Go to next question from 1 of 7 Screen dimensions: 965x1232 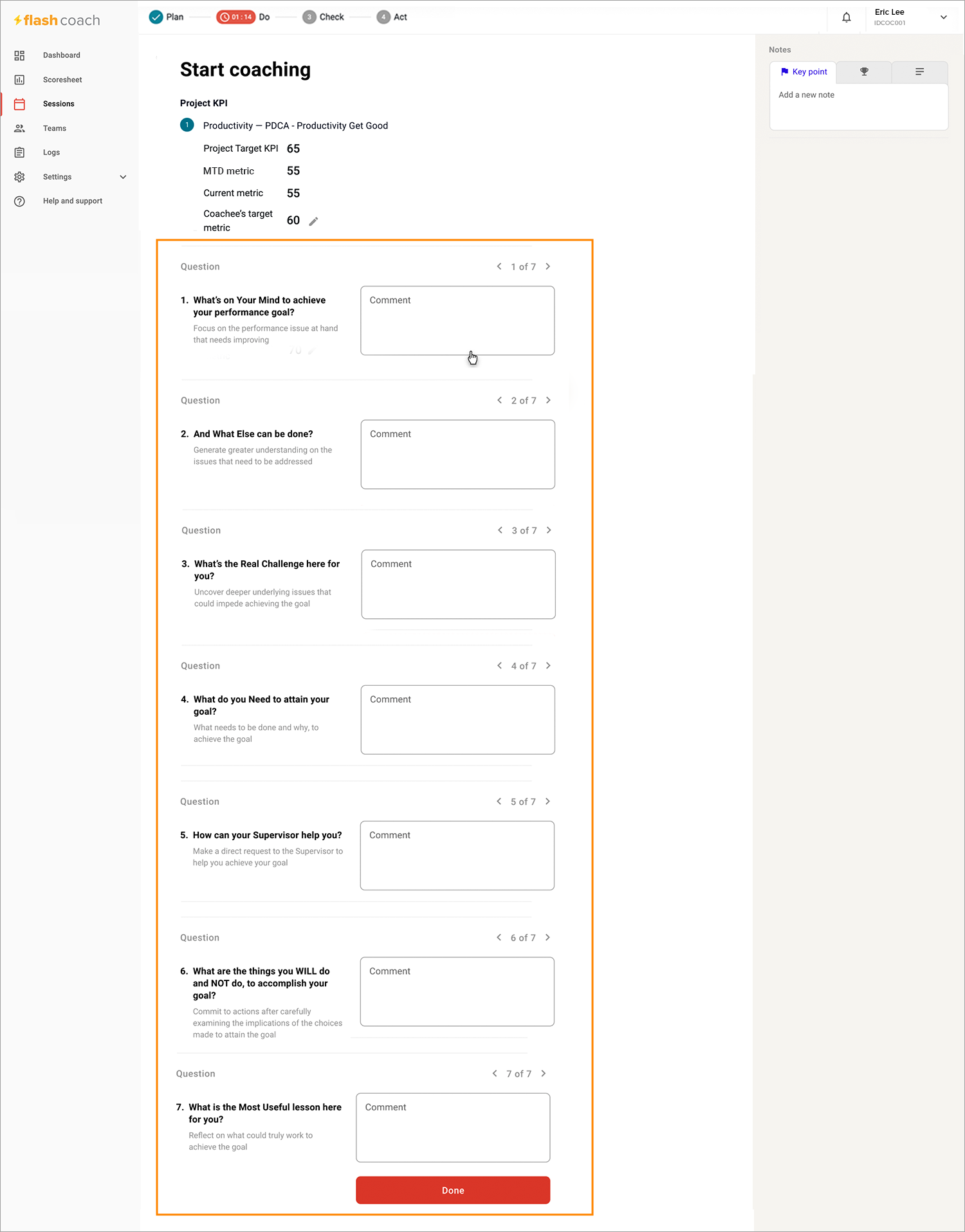(x=548, y=266)
